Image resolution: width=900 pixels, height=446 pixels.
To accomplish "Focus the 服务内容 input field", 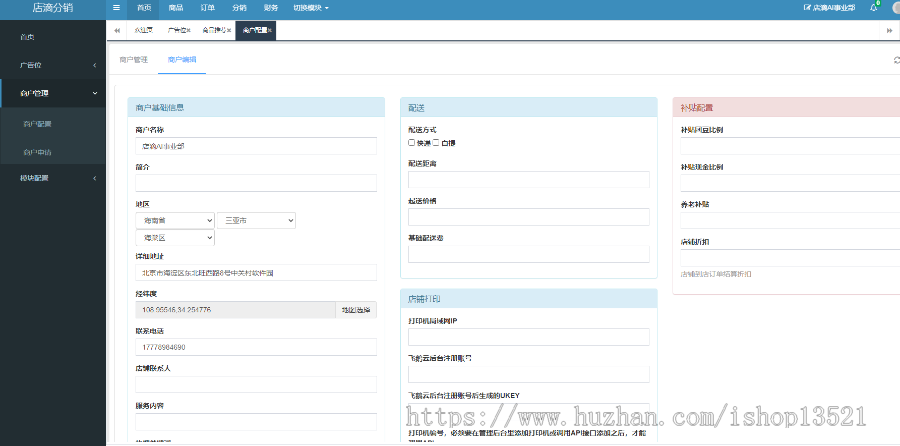I will click(256, 422).
